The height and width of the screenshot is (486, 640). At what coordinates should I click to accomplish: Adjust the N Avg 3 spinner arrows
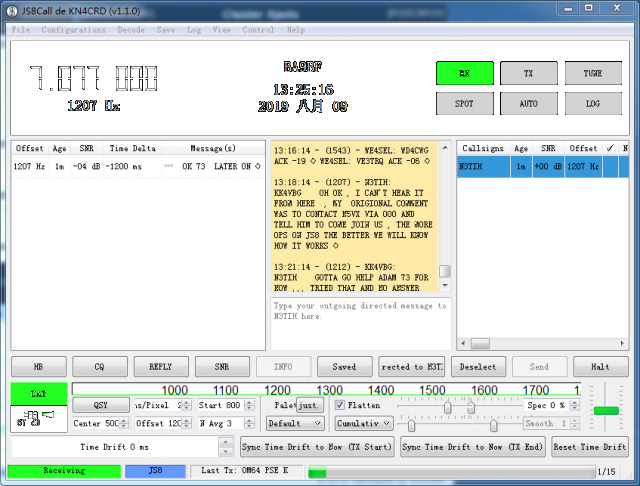tap(249, 423)
